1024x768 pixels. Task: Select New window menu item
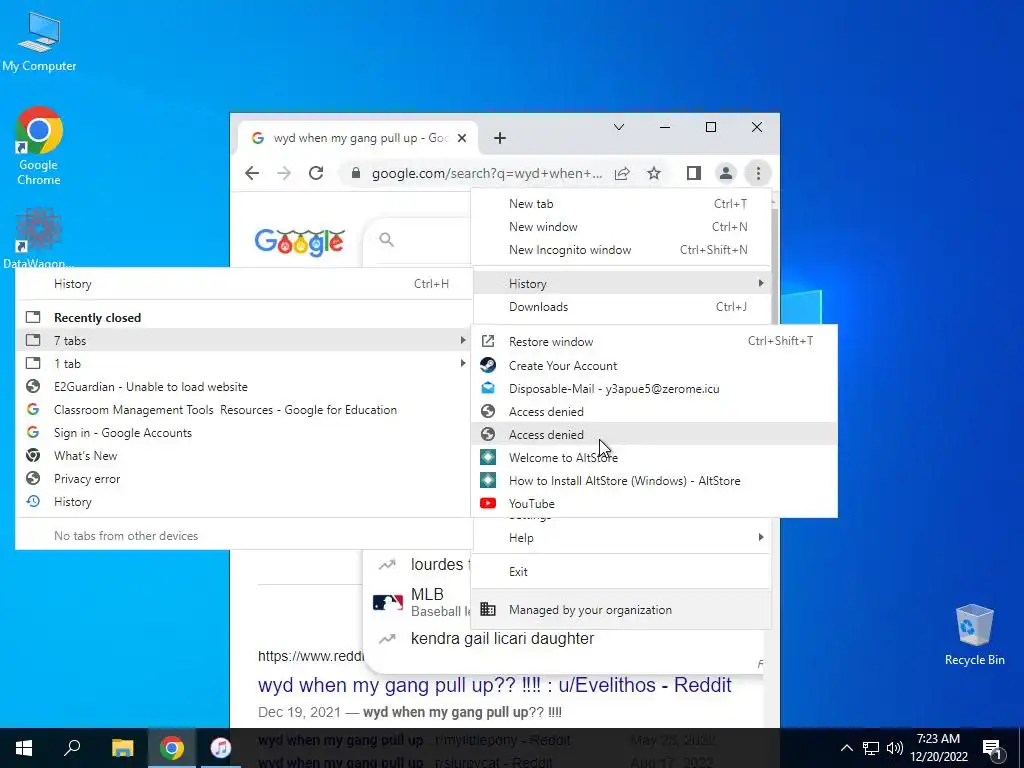pyautogui.click(x=621, y=227)
